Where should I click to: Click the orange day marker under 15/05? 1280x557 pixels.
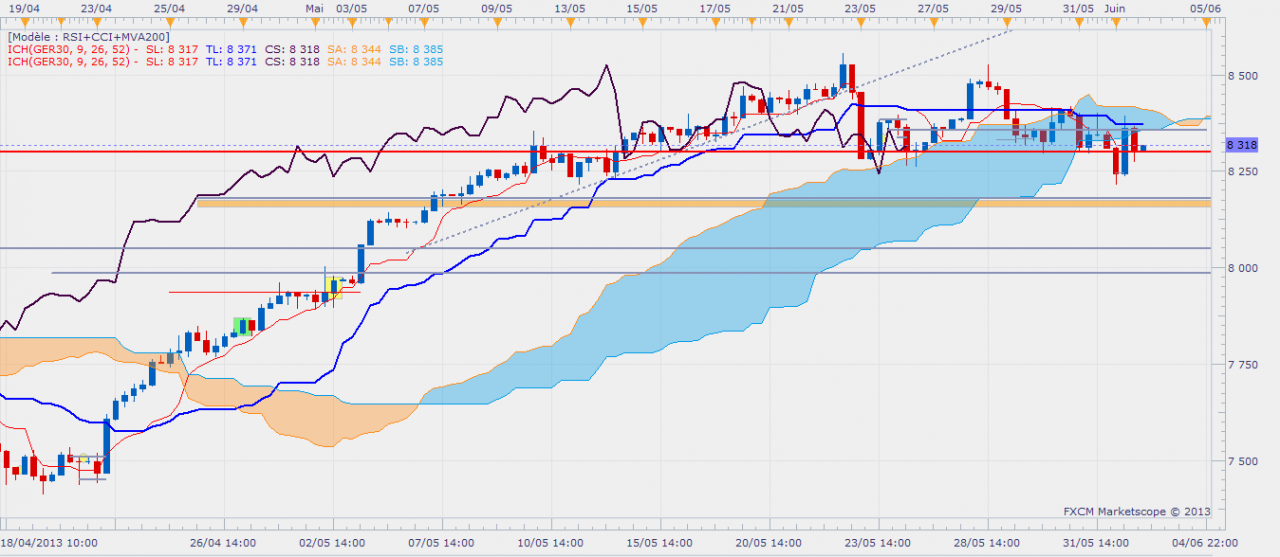click(x=642, y=21)
